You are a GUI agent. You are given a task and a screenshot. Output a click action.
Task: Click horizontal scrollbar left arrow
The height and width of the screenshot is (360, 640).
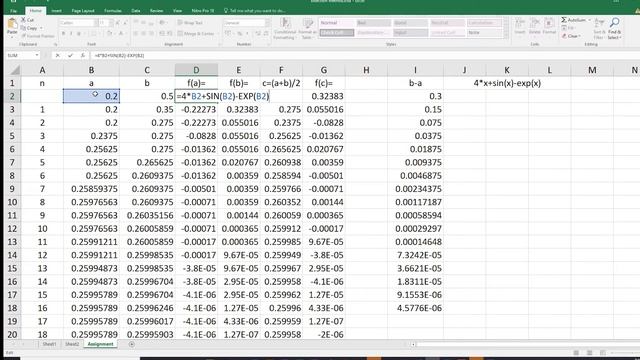coord(413,344)
